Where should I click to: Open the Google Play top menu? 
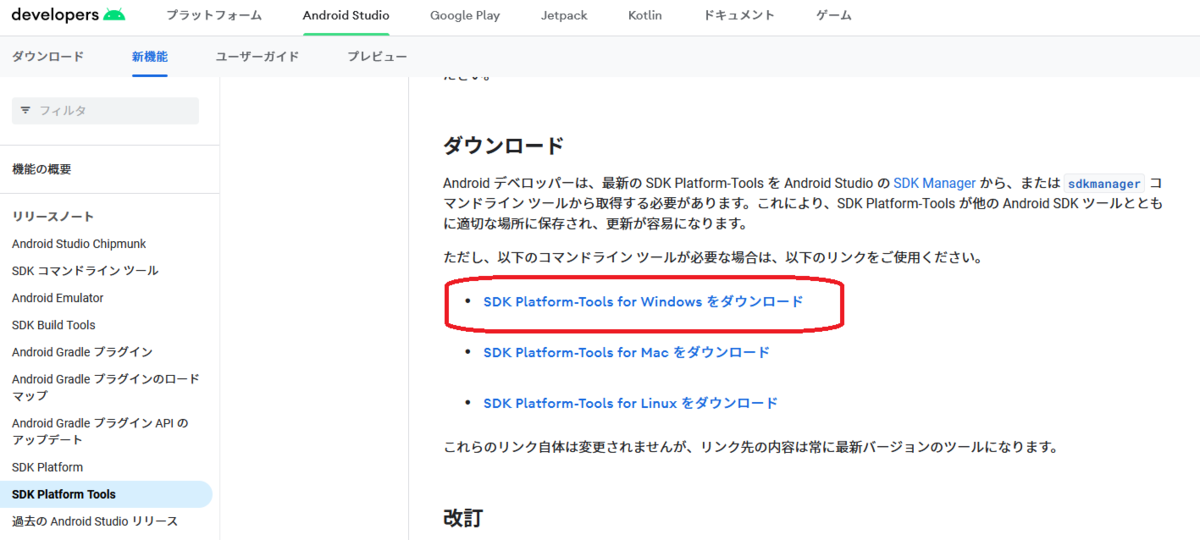click(x=465, y=16)
